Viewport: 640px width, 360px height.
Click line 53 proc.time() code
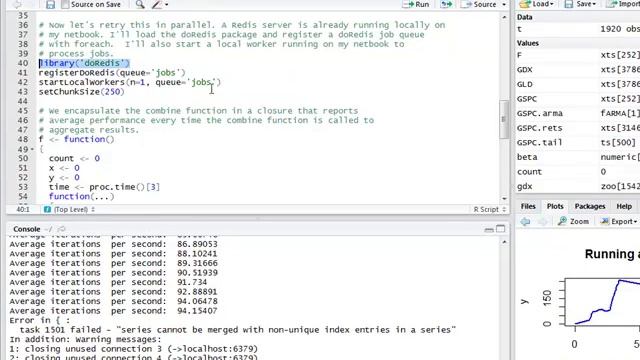coord(104,187)
